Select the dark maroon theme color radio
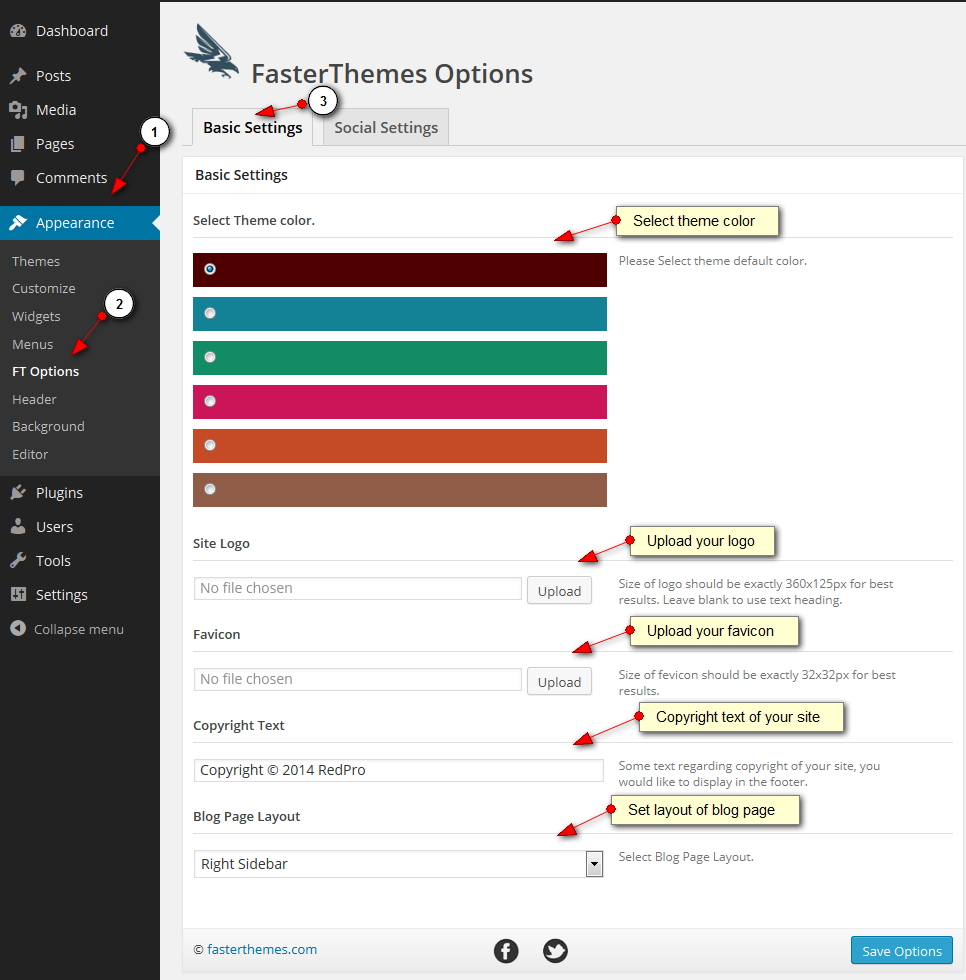Viewport: 966px width, 980px height. click(x=210, y=269)
